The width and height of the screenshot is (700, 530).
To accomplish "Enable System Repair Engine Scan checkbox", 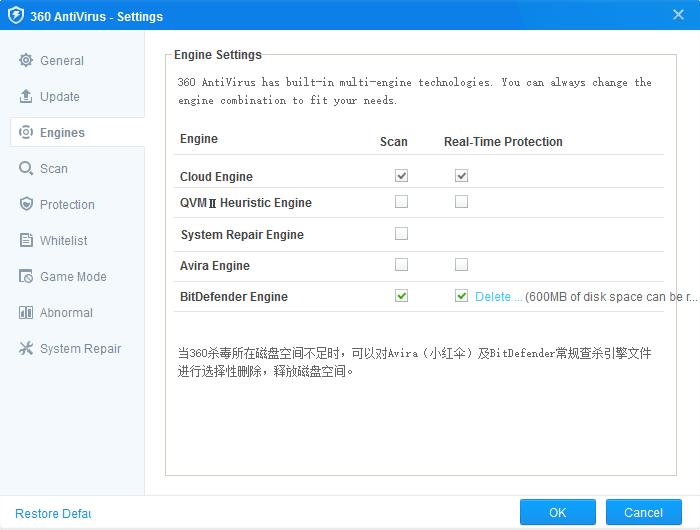I will tap(401, 234).
